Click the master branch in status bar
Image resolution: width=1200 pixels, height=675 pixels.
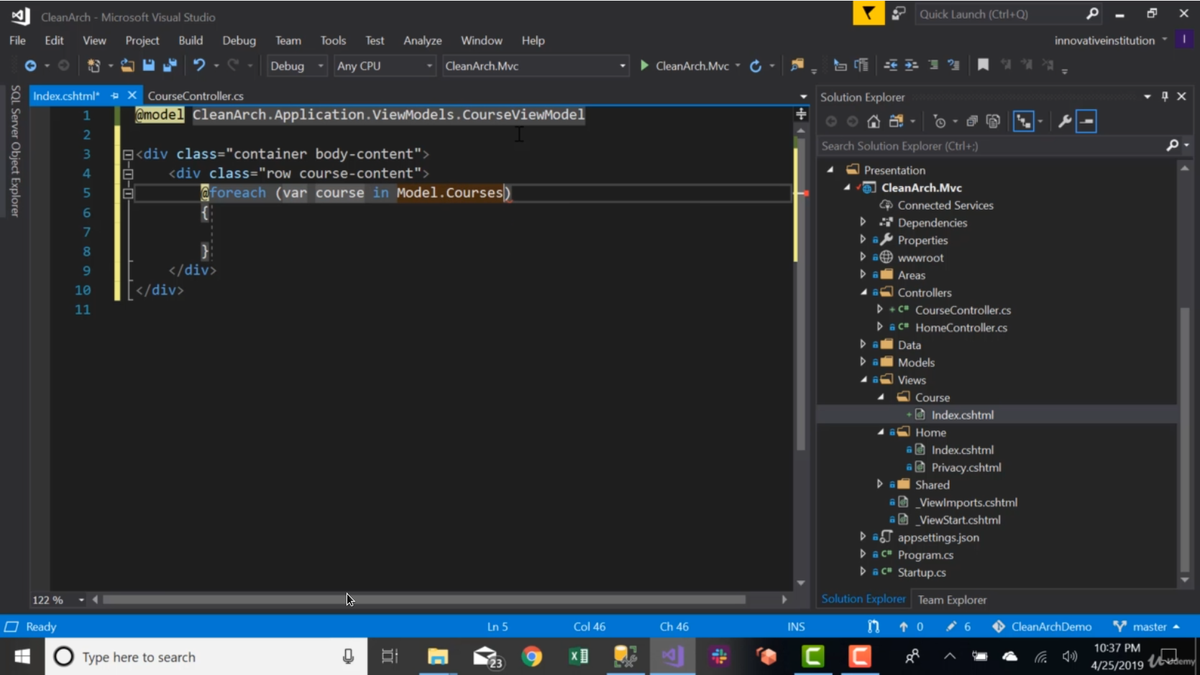(x=1148, y=627)
